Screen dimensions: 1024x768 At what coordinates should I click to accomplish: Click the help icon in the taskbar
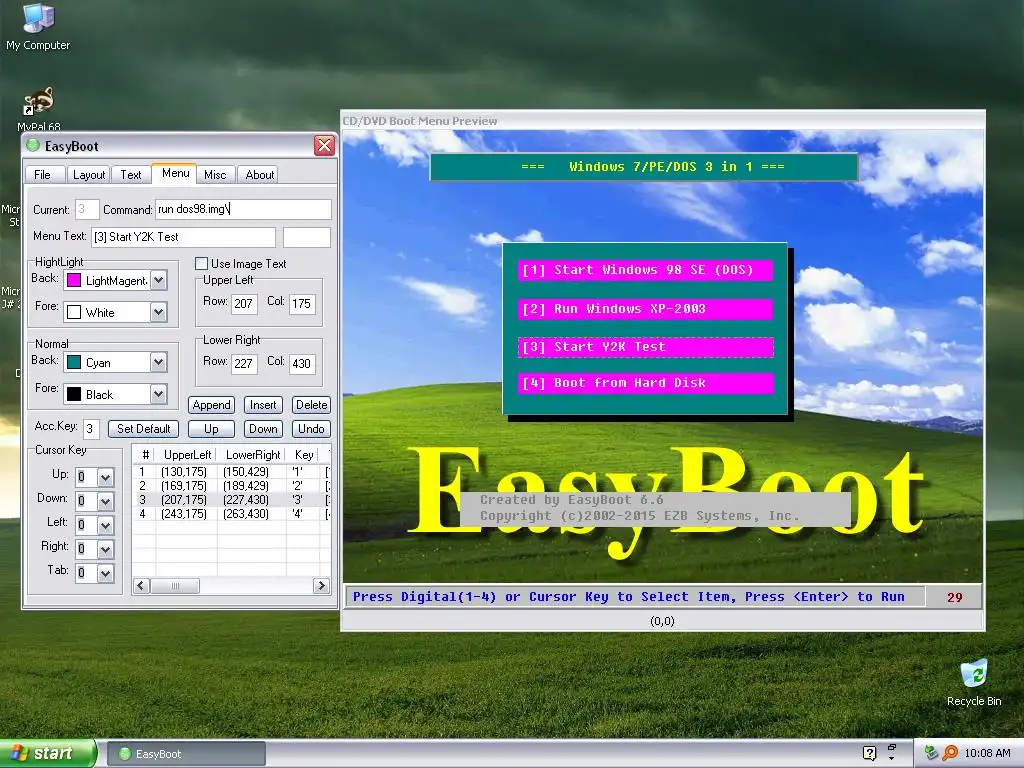pos(869,753)
